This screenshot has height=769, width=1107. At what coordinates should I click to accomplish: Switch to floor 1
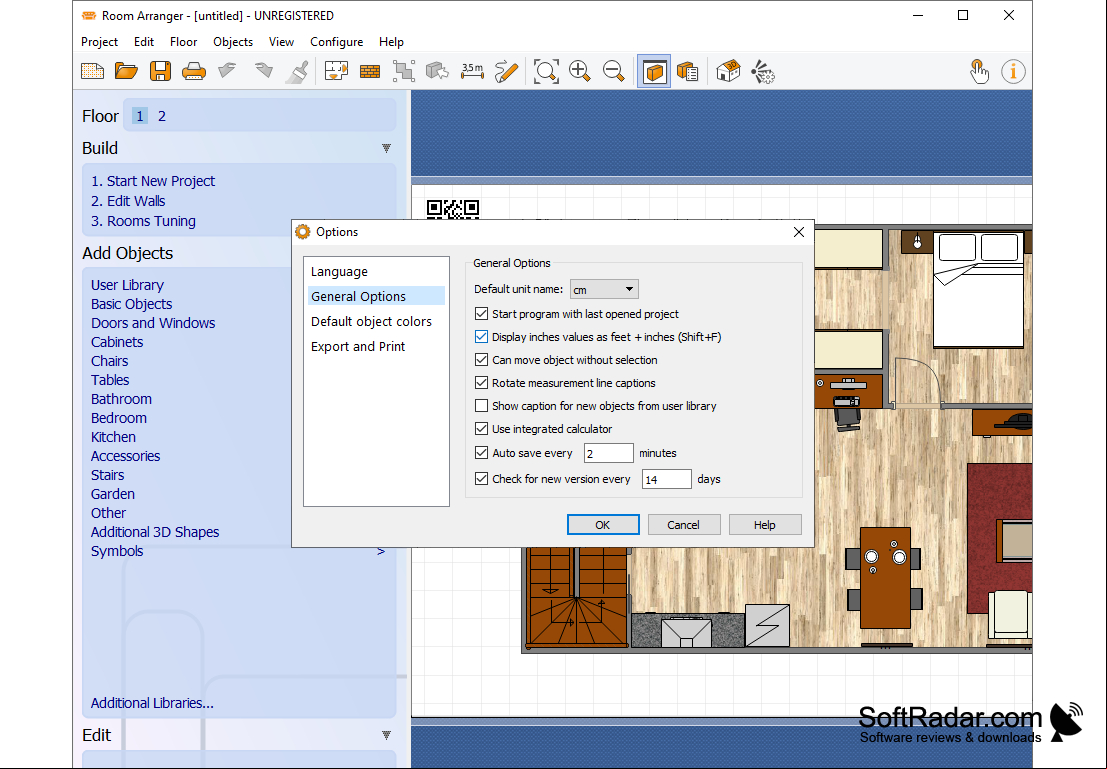(140, 117)
